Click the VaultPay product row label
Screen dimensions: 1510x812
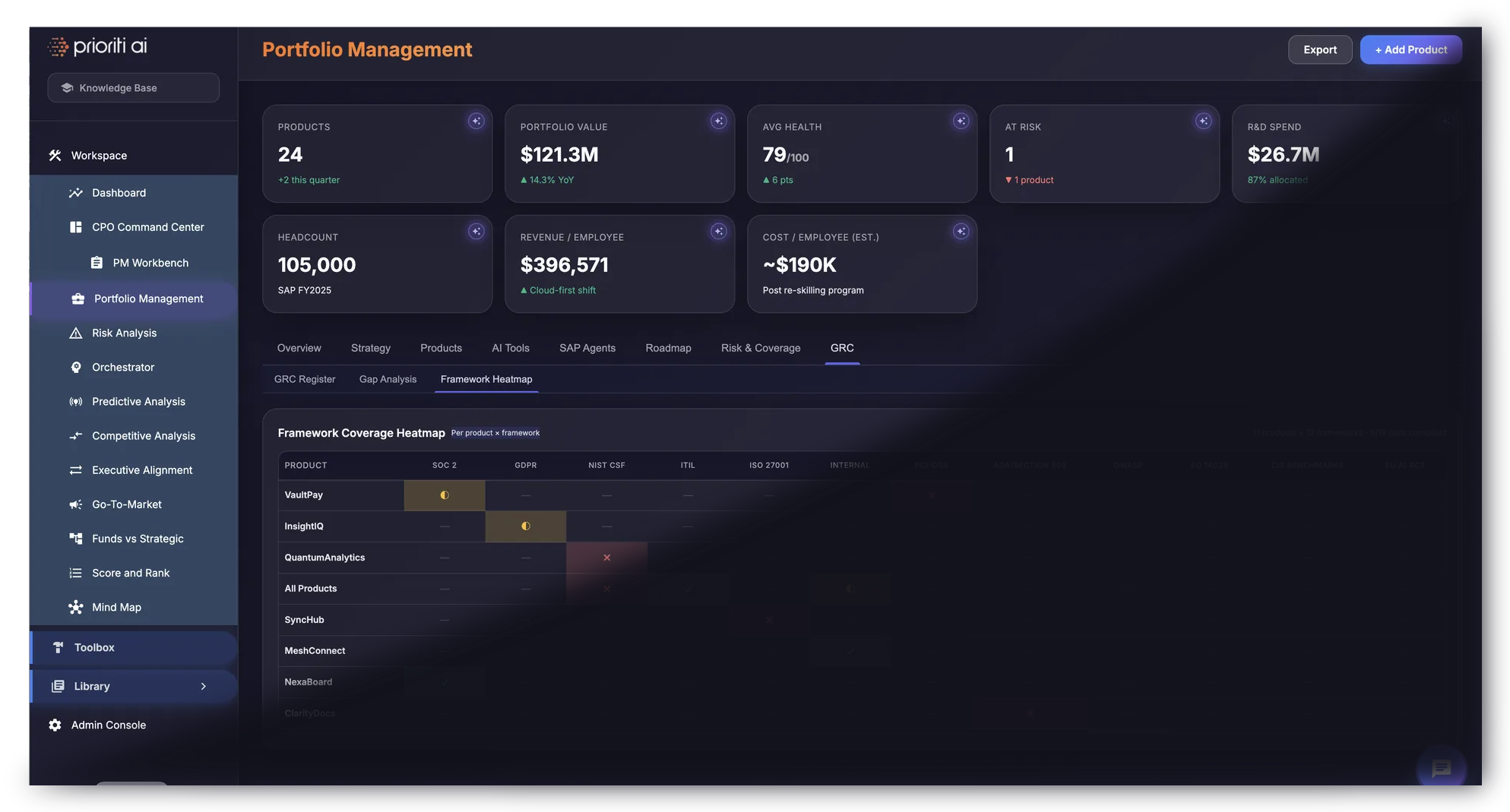[x=304, y=495]
